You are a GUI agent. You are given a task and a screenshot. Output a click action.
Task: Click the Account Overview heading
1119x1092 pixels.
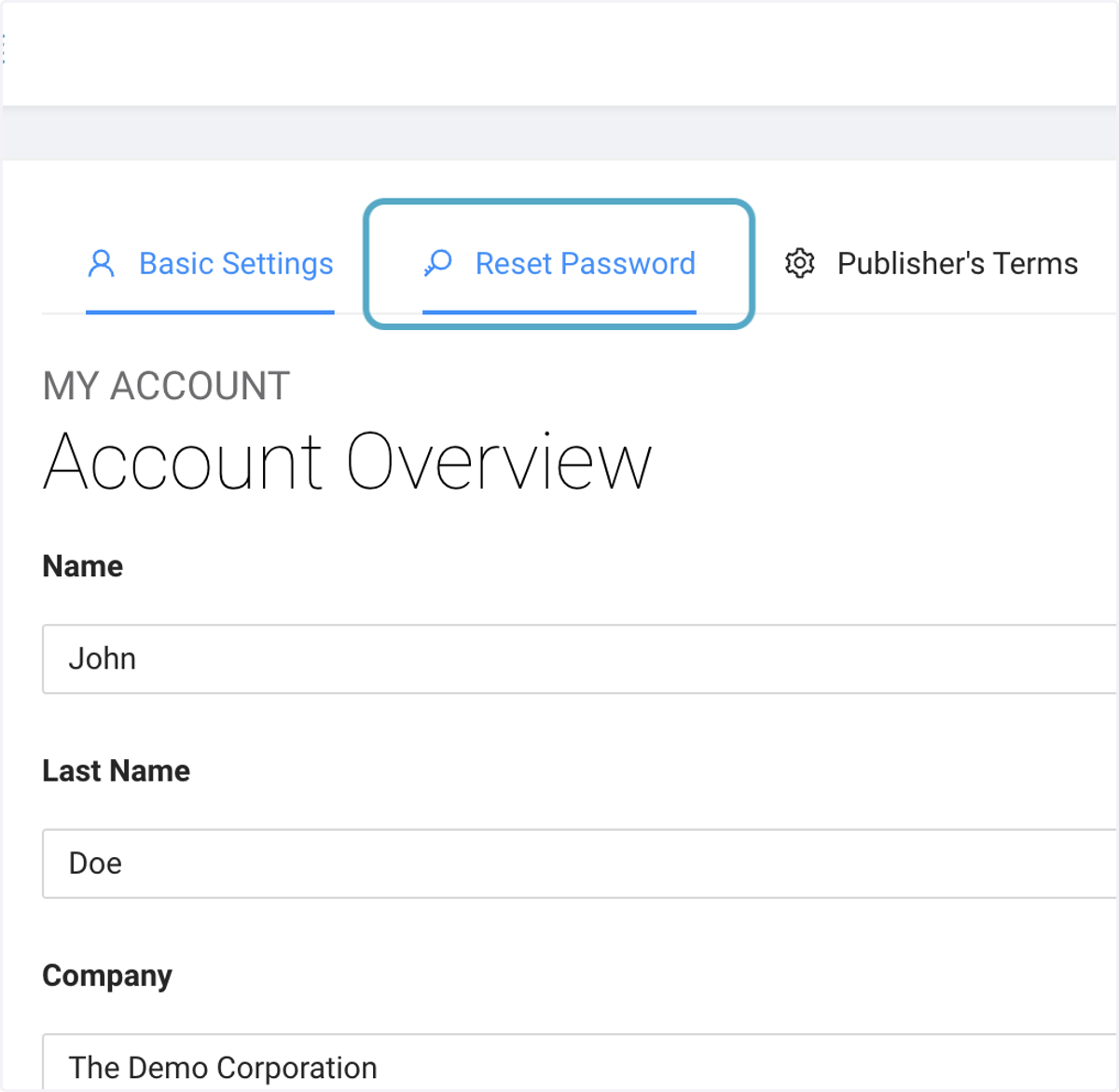(x=347, y=462)
